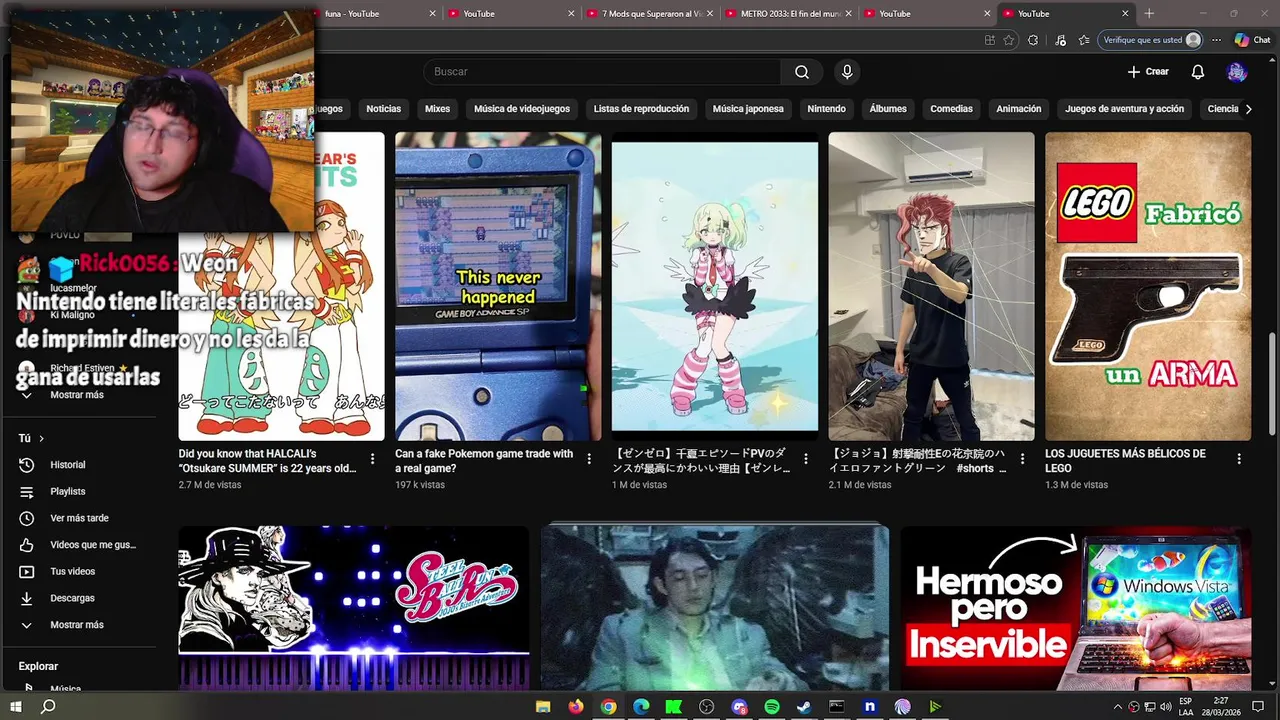The width and height of the screenshot is (1280, 720).
Task: Close the 7 Mods que Superaron tab
Action: pyautogui.click(x=709, y=13)
